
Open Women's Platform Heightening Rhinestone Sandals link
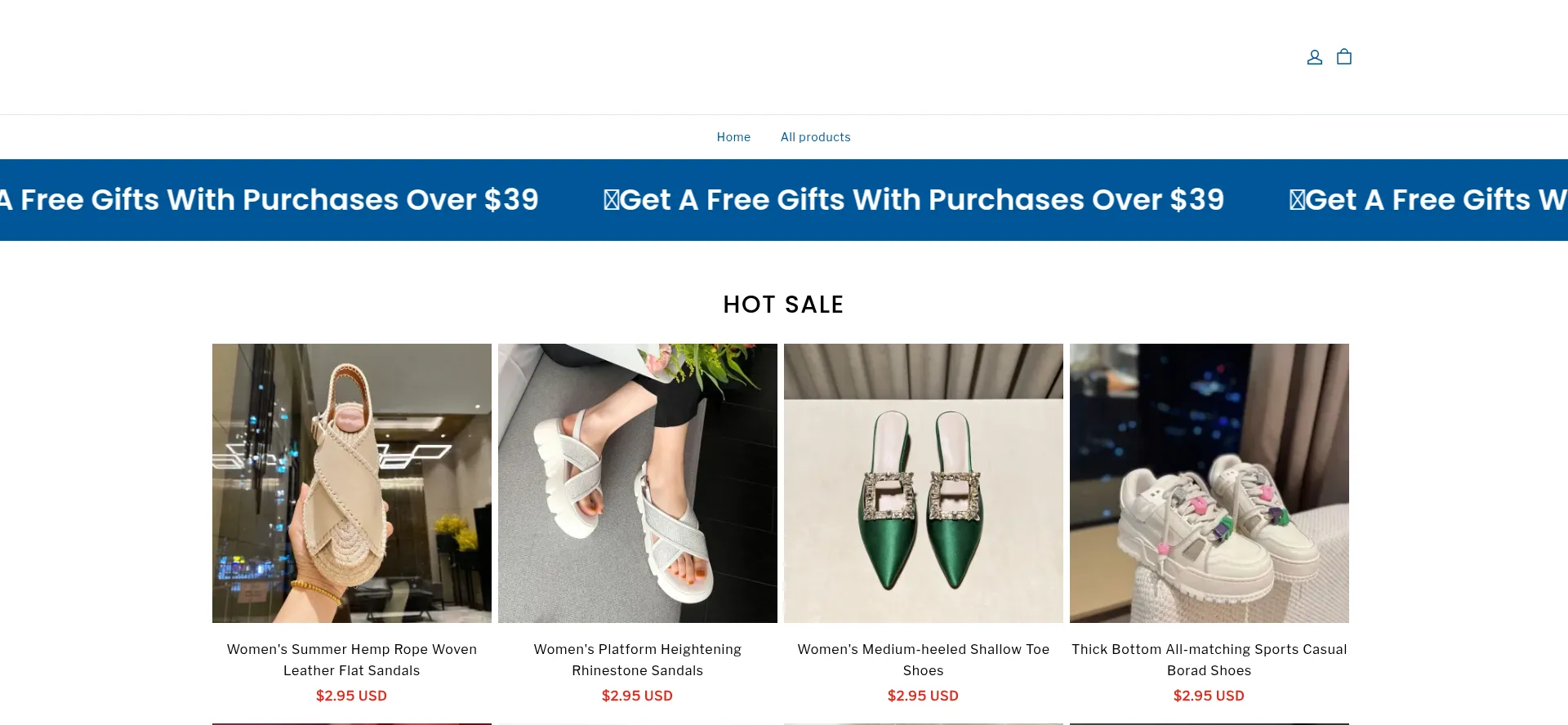638,660
